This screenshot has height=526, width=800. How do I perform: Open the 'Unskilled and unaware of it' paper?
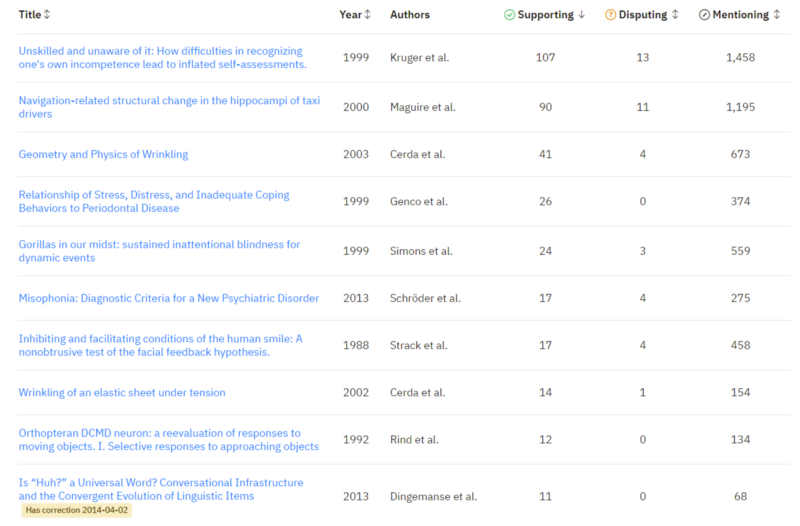click(162, 57)
